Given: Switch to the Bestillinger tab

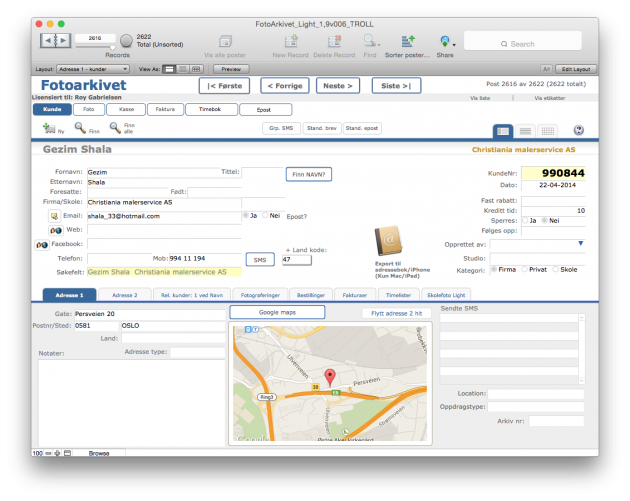Looking at the screenshot, I should (x=311, y=295).
